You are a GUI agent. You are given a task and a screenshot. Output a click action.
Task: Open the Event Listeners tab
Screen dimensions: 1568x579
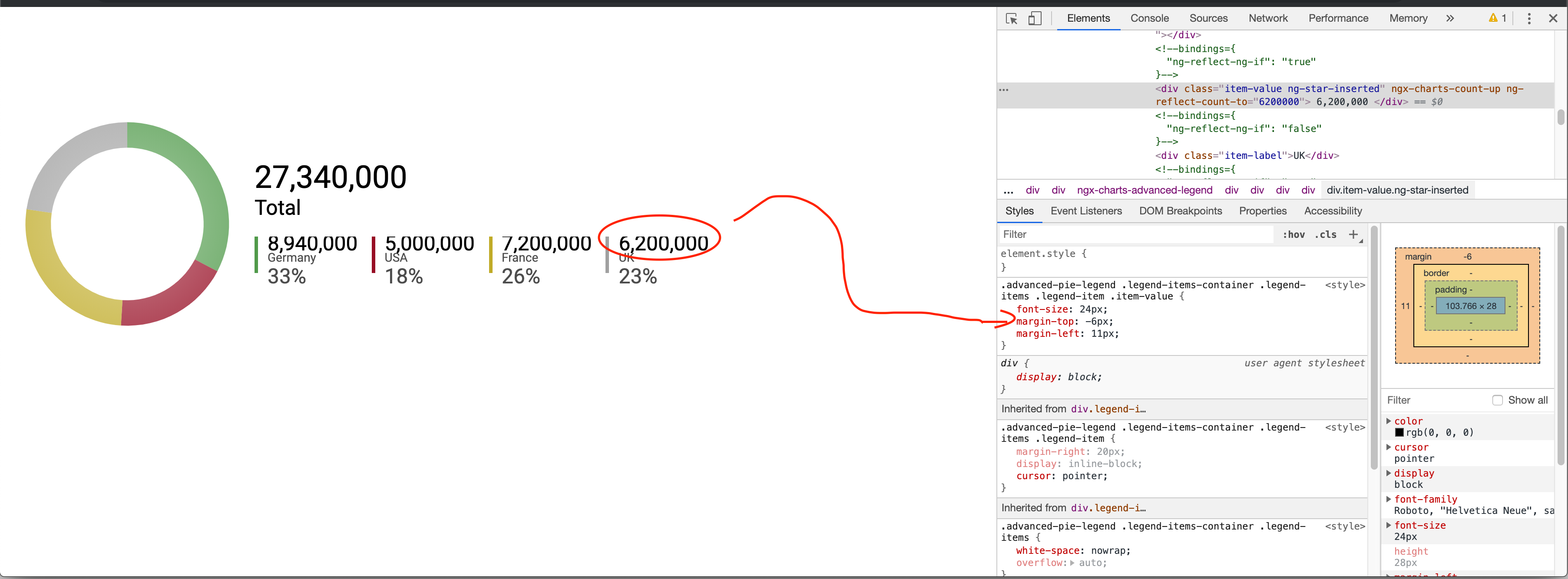coord(1086,211)
